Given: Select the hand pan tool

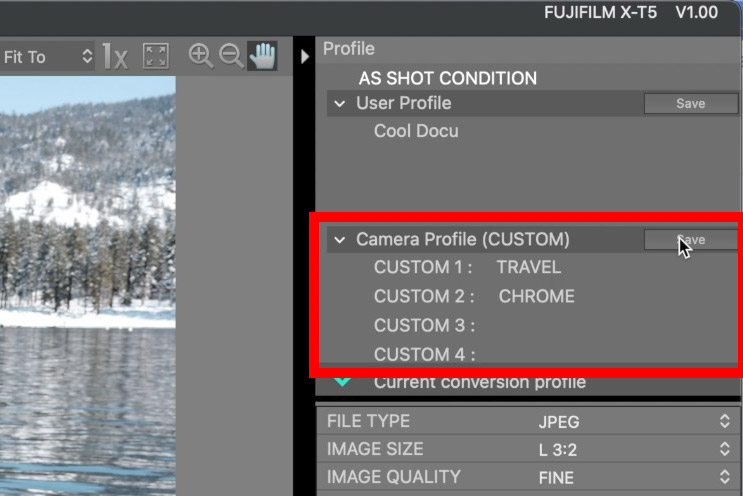Looking at the screenshot, I should point(262,56).
